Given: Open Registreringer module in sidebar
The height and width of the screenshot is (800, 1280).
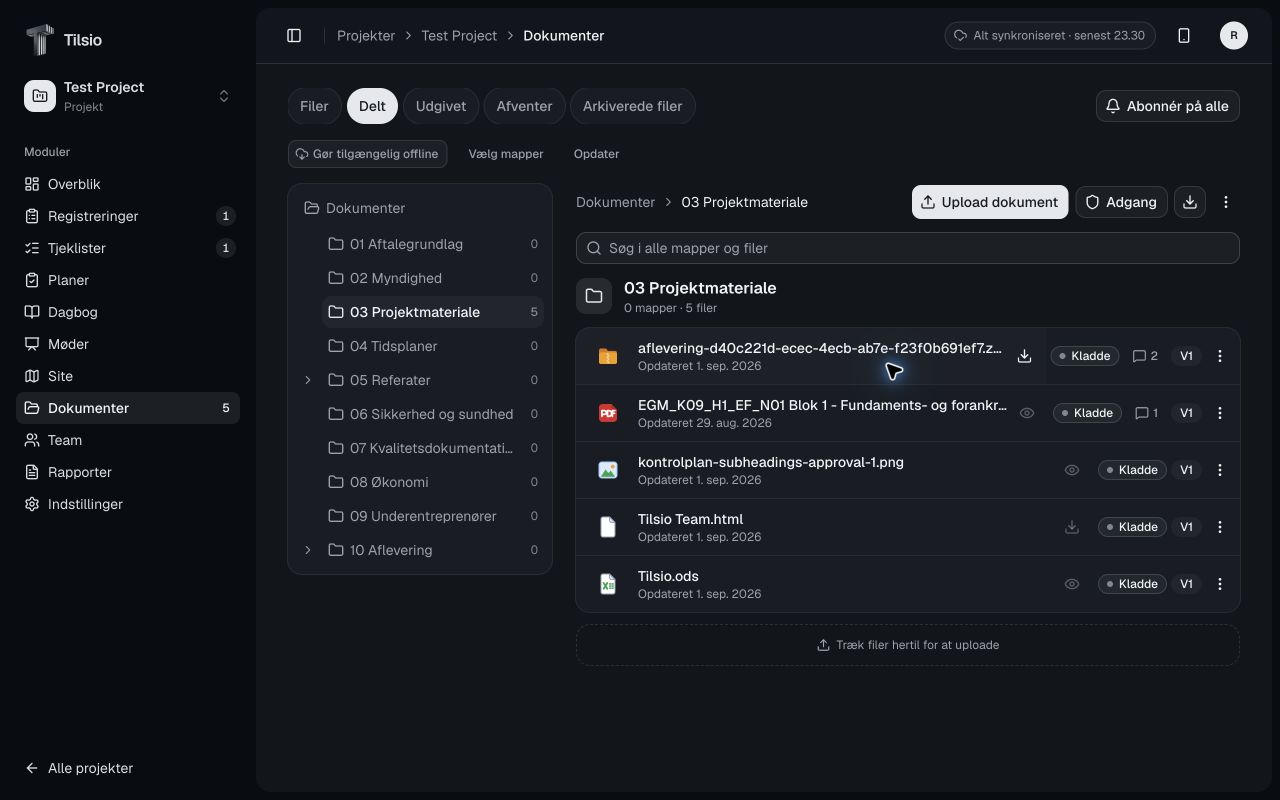Looking at the screenshot, I should (x=128, y=216).
